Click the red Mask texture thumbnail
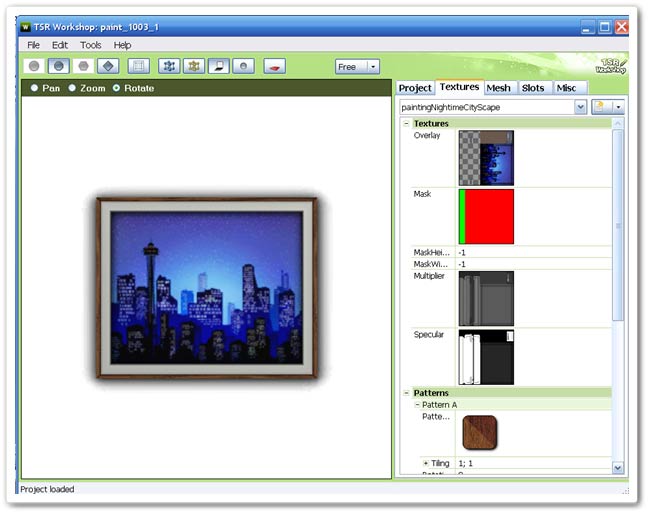 [486, 216]
